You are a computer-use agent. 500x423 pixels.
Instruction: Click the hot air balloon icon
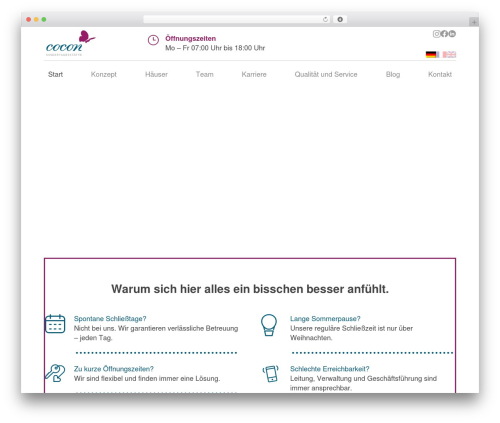point(269,325)
